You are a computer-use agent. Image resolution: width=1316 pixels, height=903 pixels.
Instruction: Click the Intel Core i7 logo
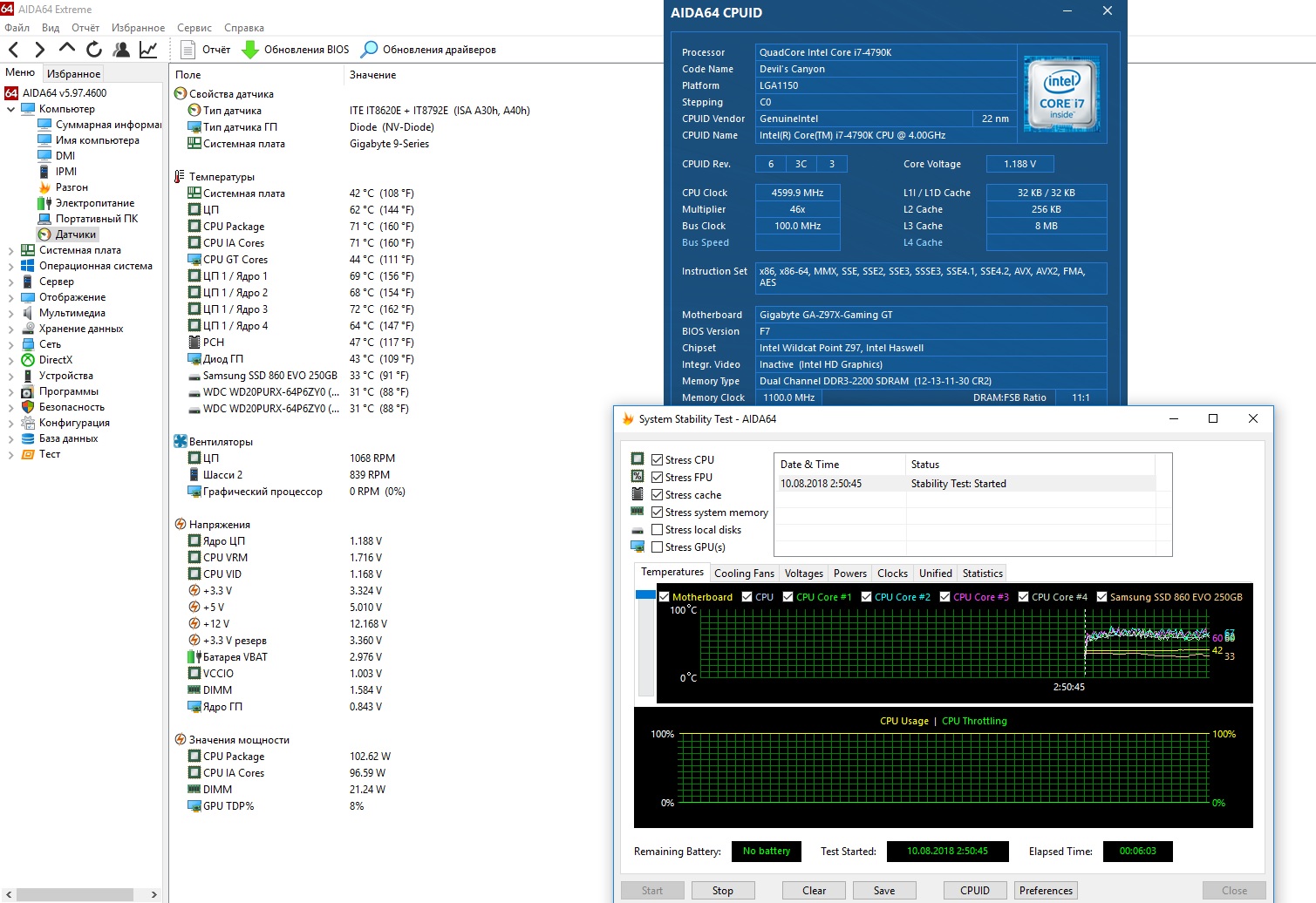tap(1061, 94)
